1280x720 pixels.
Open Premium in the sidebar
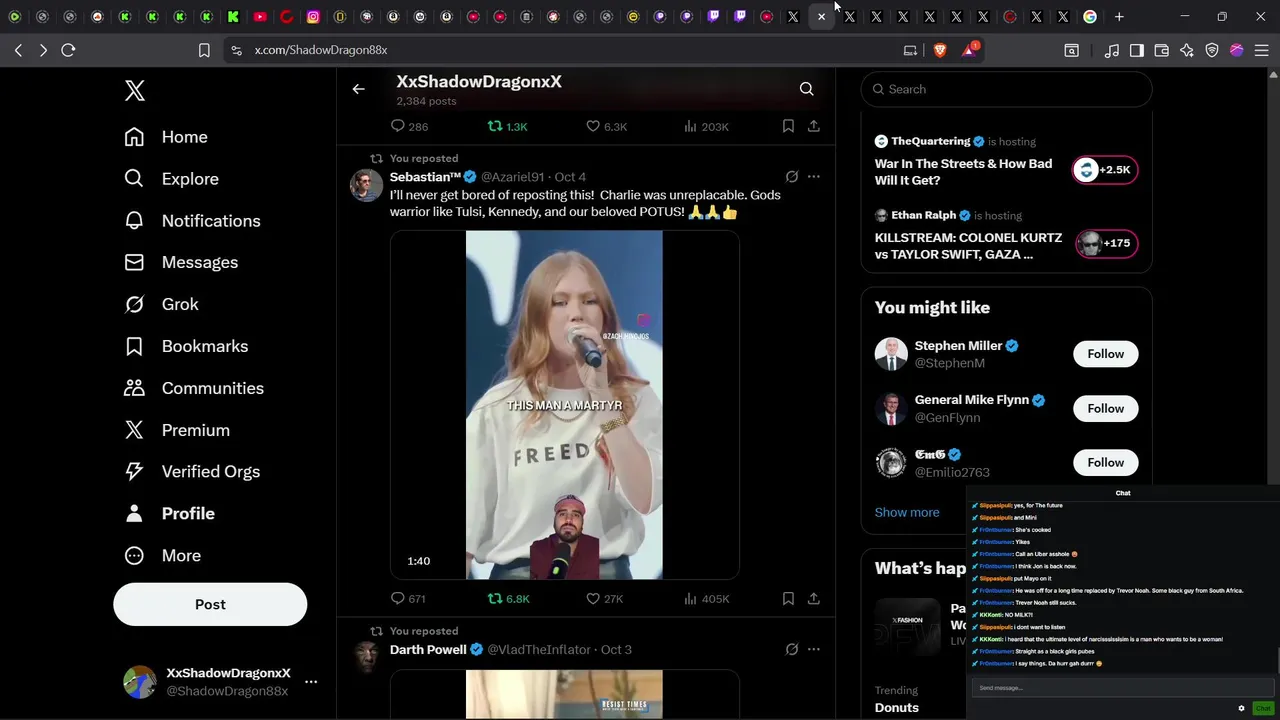(177, 430)
